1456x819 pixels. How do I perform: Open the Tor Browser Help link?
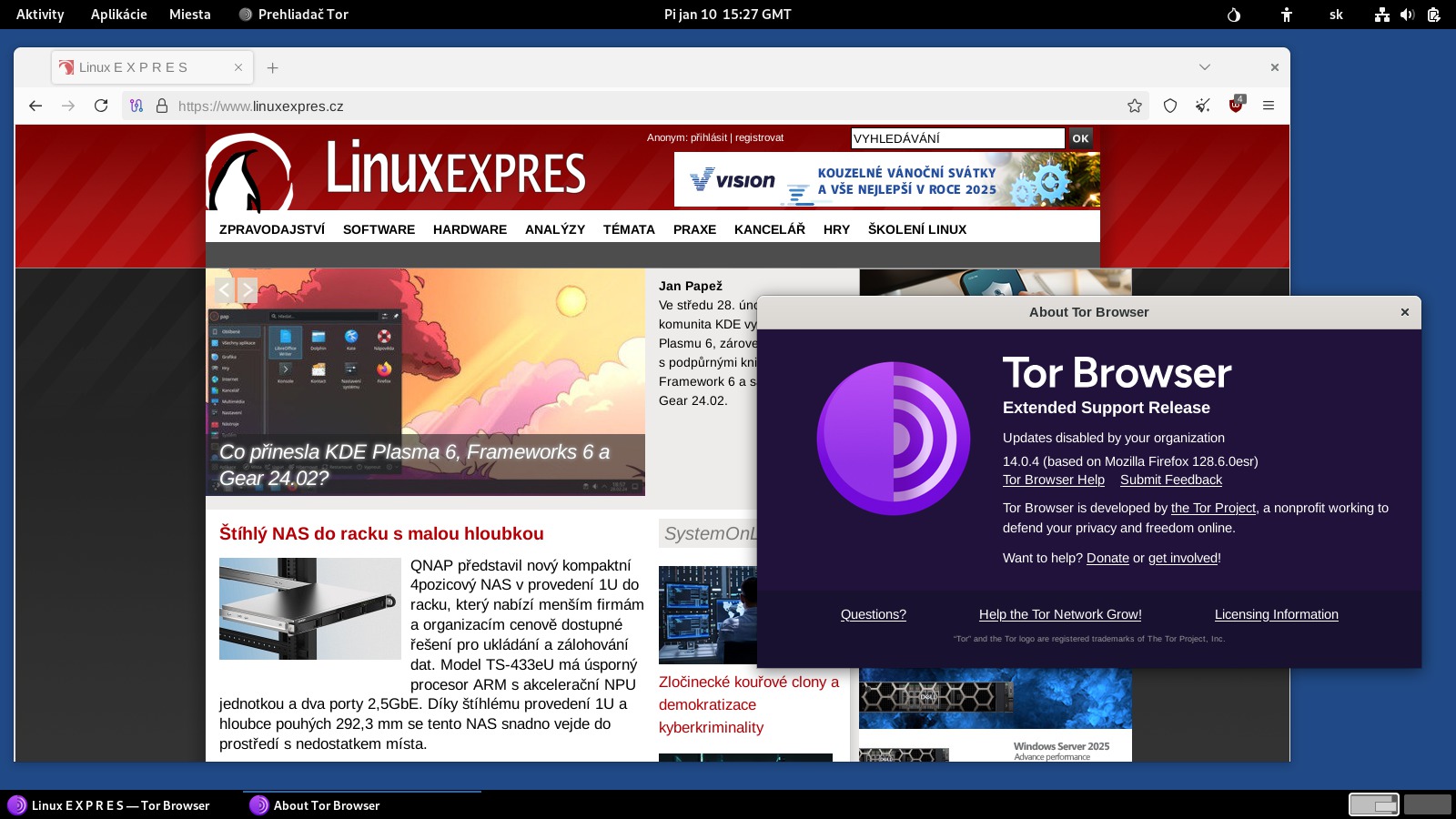click(1053, 480)
